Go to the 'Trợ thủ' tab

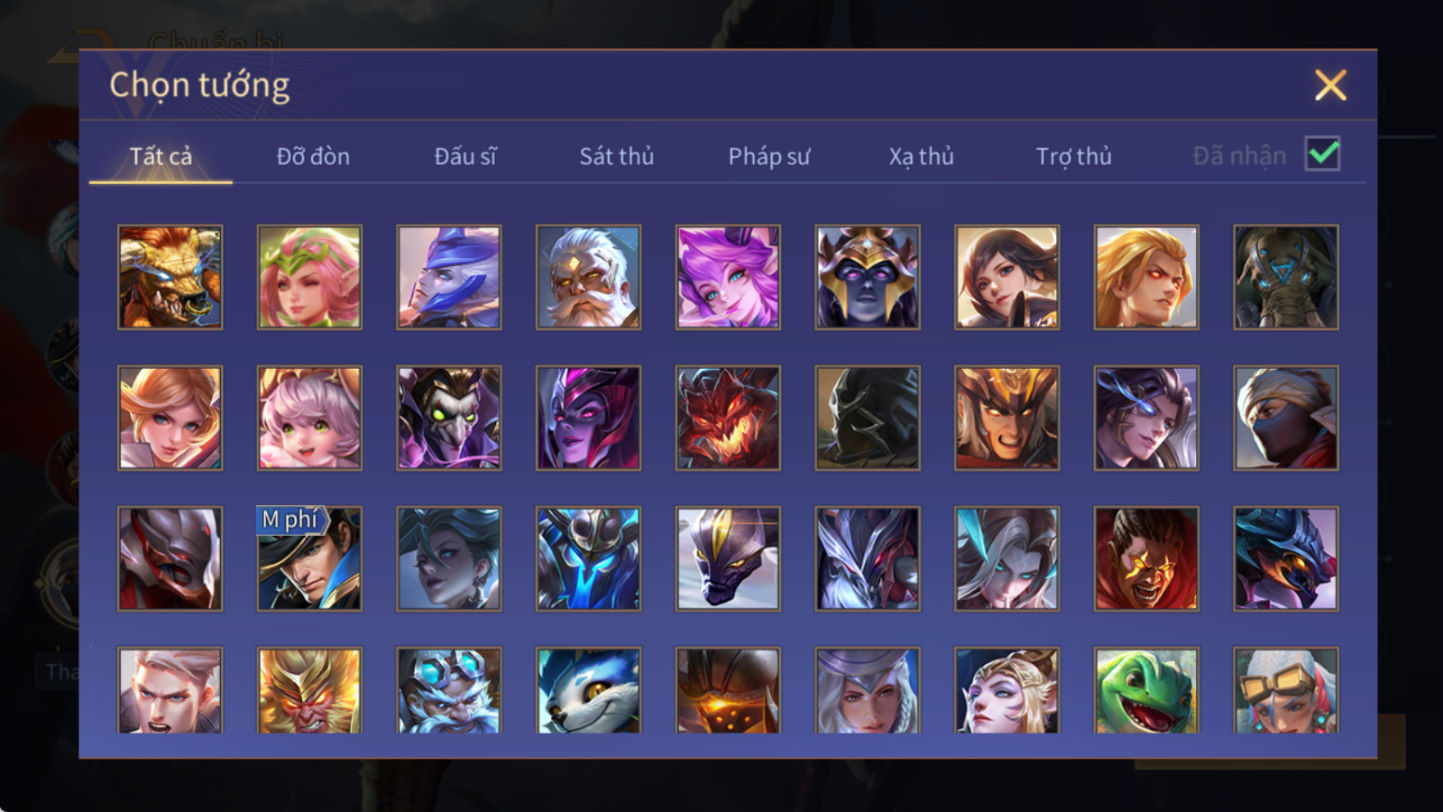[x=1074, y=156]
